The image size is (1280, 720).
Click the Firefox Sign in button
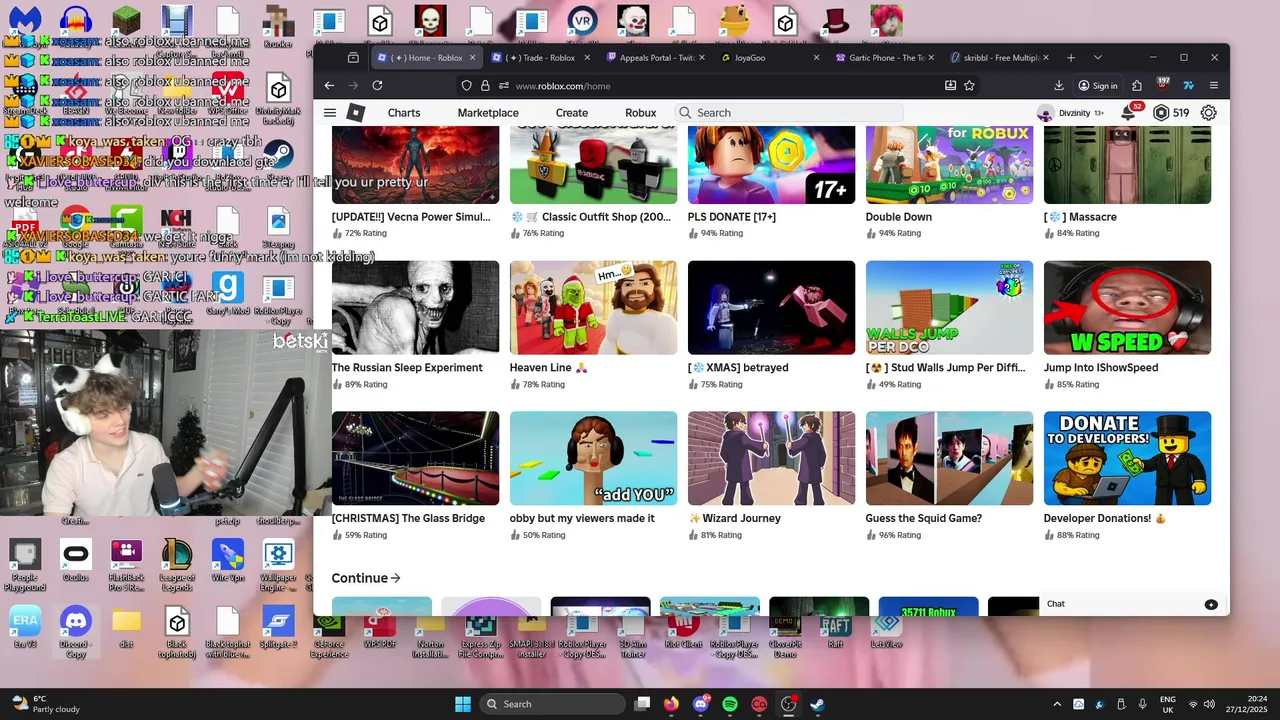(x=1098, y=86)
